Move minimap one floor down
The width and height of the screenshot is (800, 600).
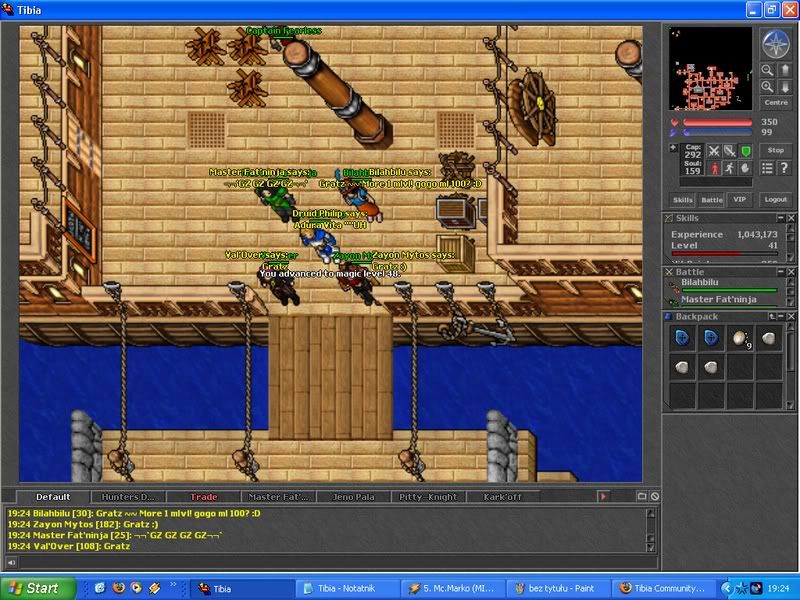tap(785, 87)
